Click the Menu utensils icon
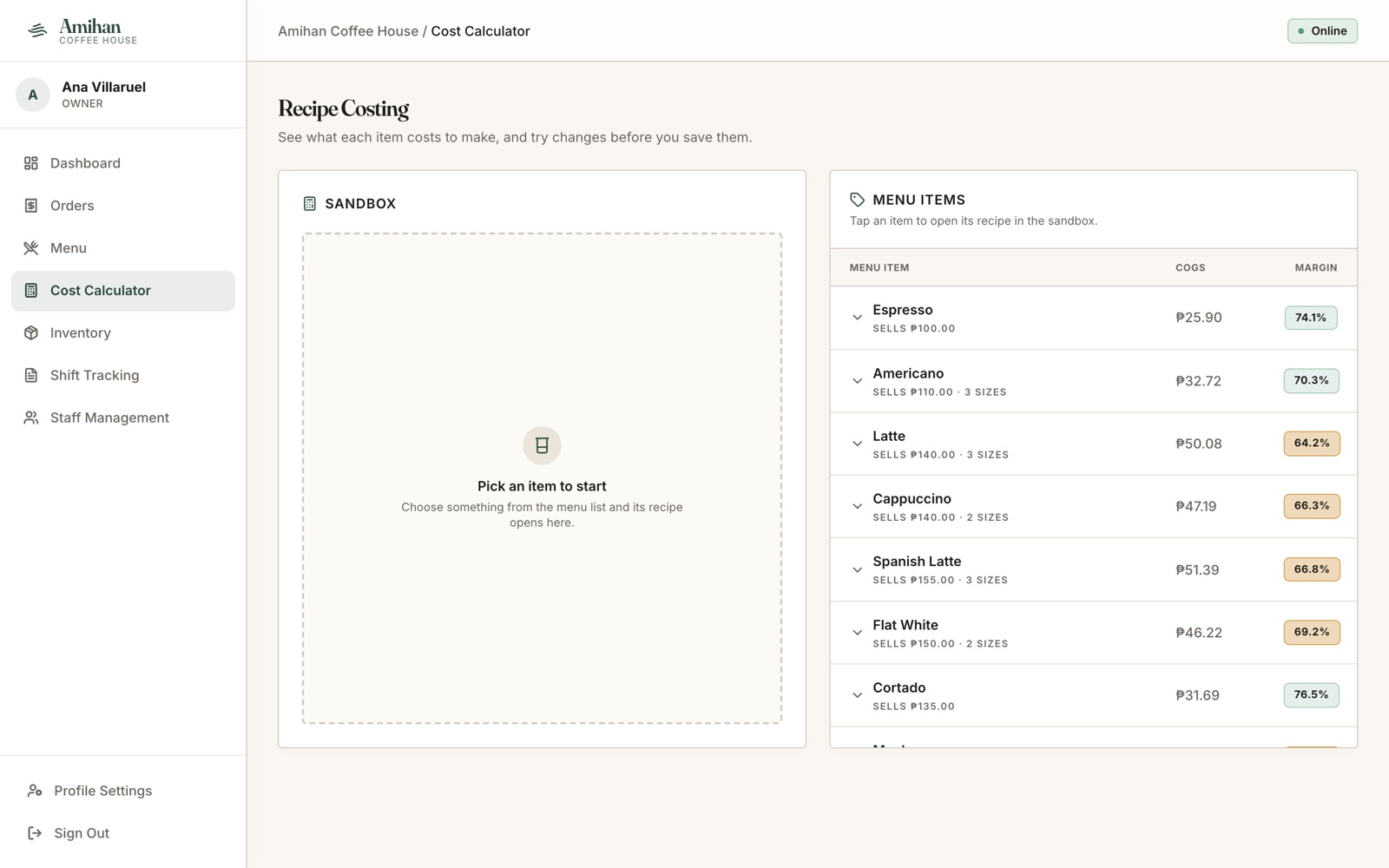The image size is (1389, 868). pos(31,248)
